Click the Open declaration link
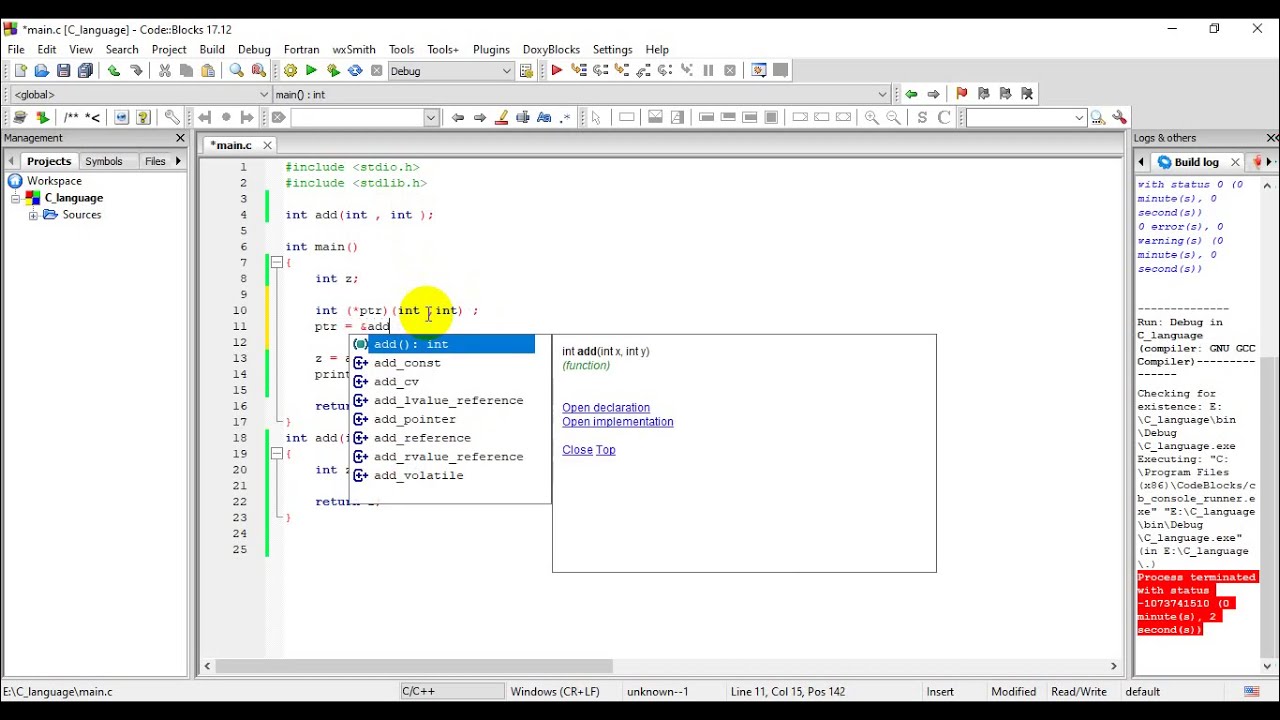 pos(606,408)
